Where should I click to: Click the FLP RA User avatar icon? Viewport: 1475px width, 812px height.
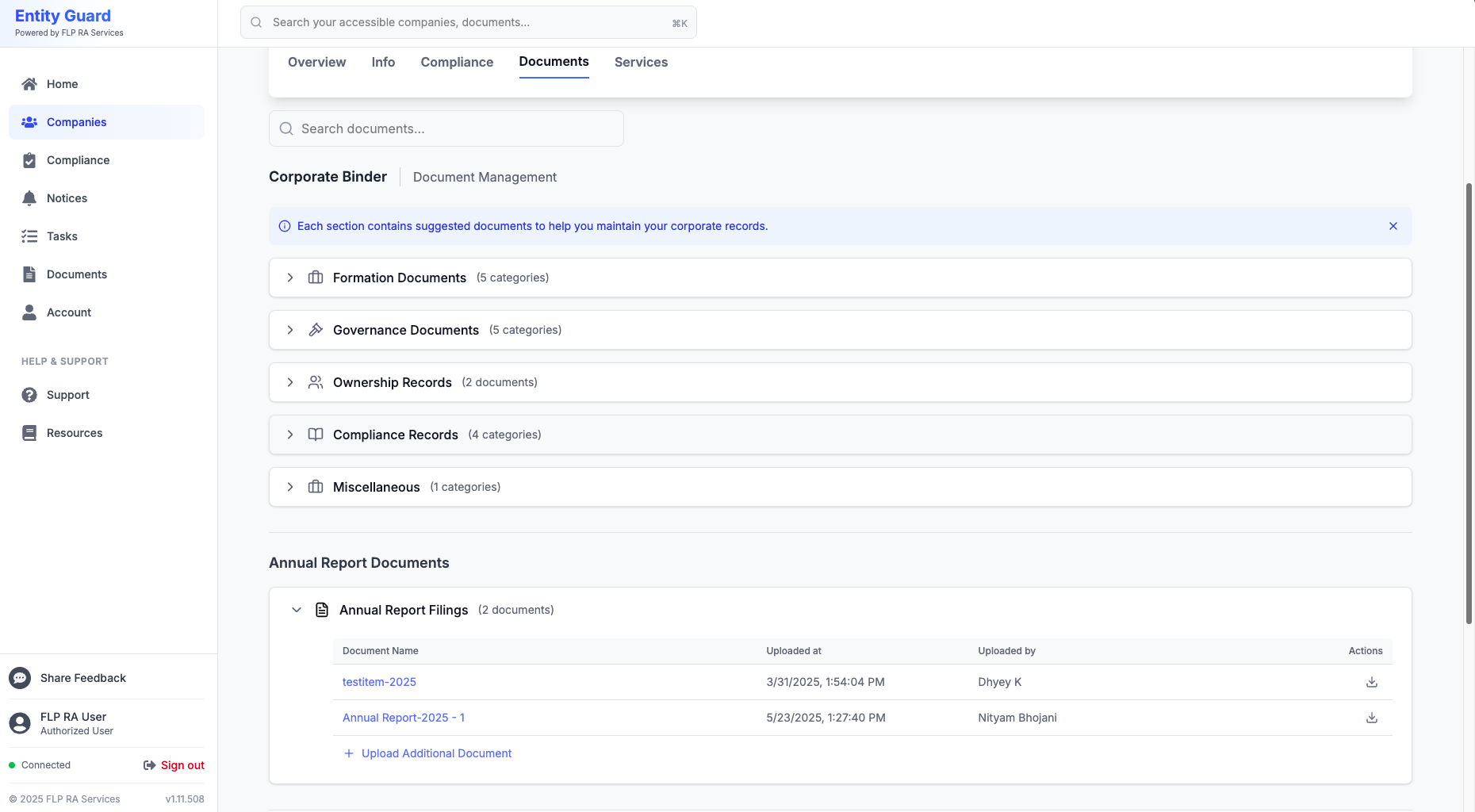coord(20,723)
